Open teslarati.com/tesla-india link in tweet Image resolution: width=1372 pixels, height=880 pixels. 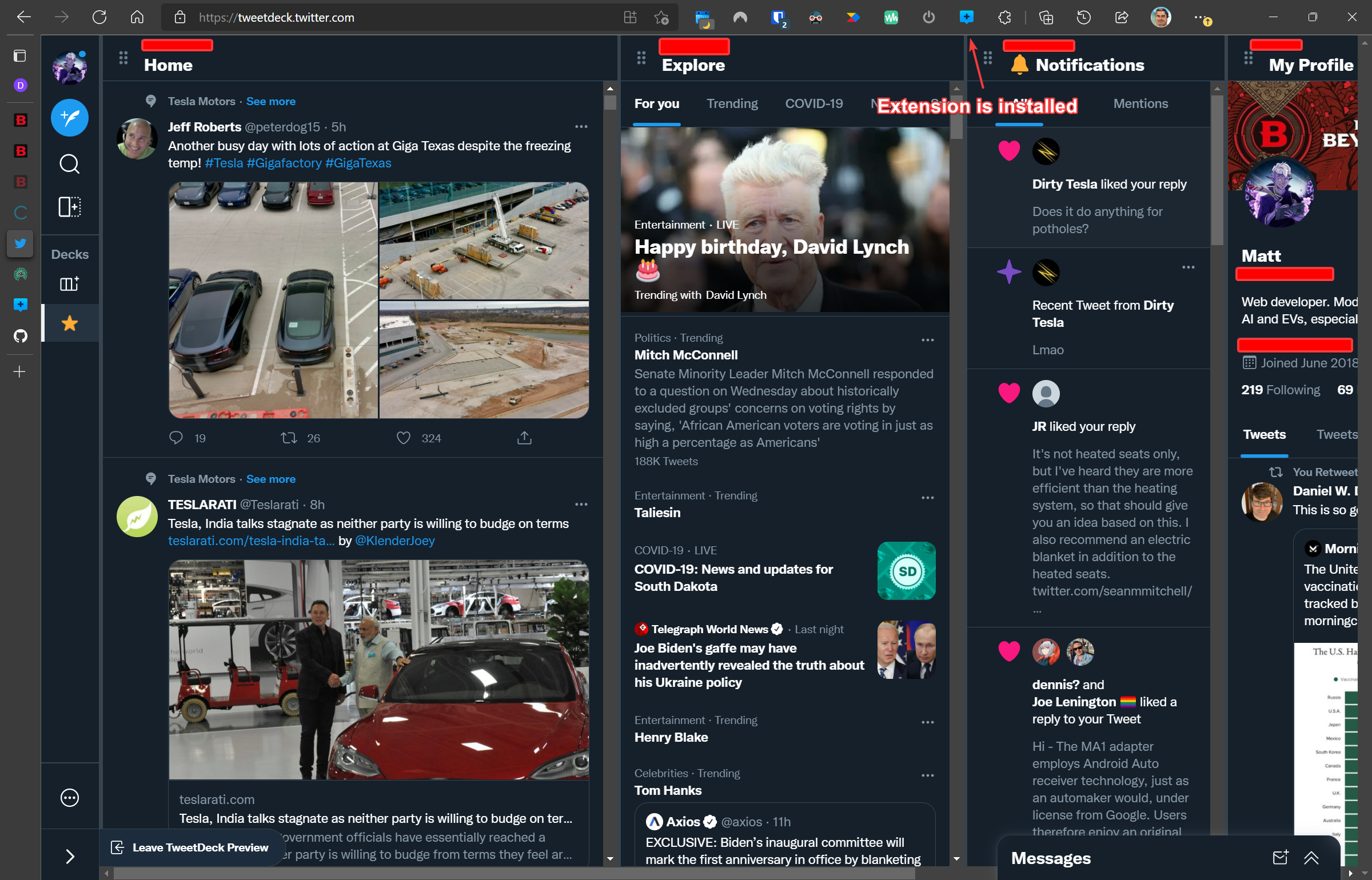251,541
